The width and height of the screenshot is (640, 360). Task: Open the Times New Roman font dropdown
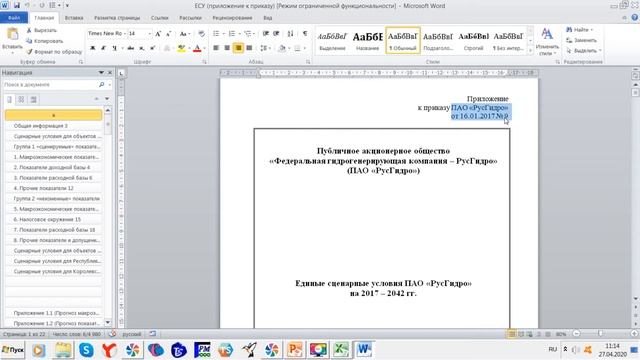(124, 33)
